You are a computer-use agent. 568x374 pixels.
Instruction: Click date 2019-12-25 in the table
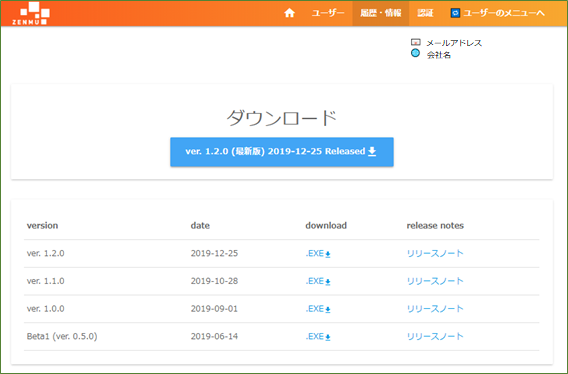click(x=214, y=253)
